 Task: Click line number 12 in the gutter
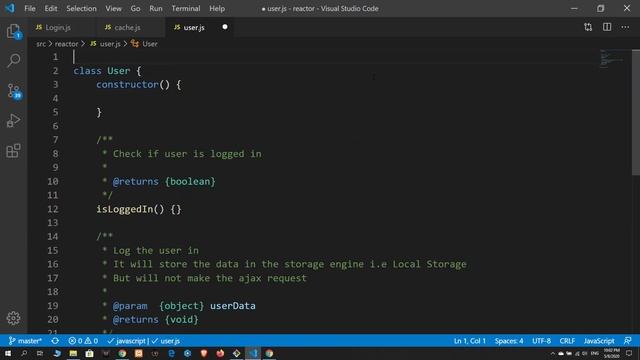click(53, 209)
